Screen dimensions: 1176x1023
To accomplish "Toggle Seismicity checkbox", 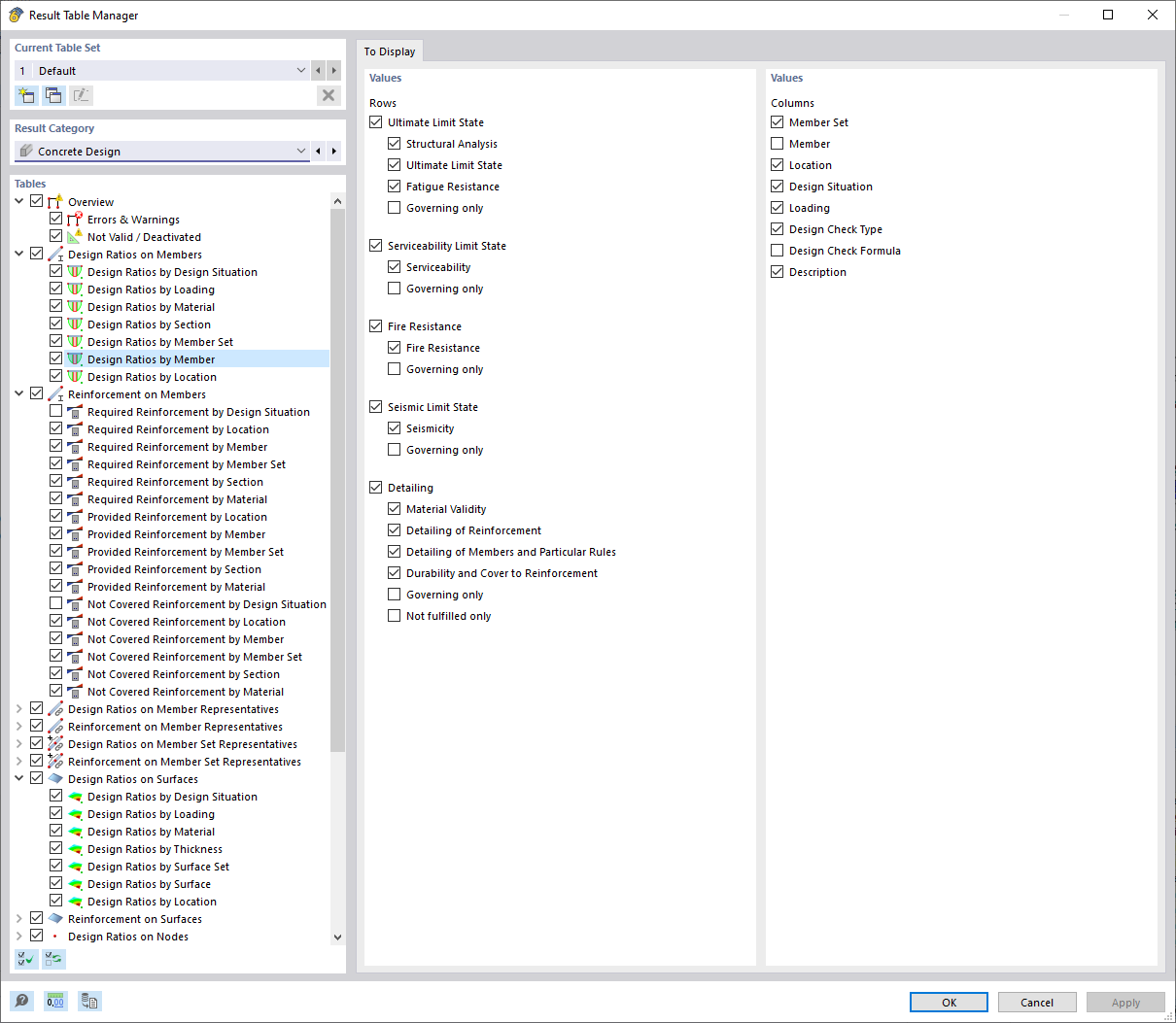I will tap(395, 428).
